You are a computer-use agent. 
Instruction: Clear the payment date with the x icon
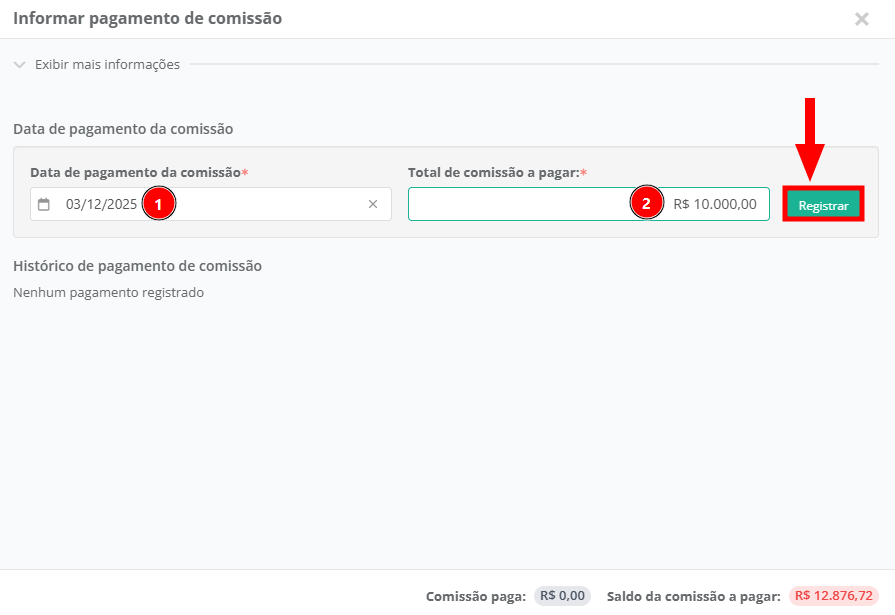click(373, 204)
